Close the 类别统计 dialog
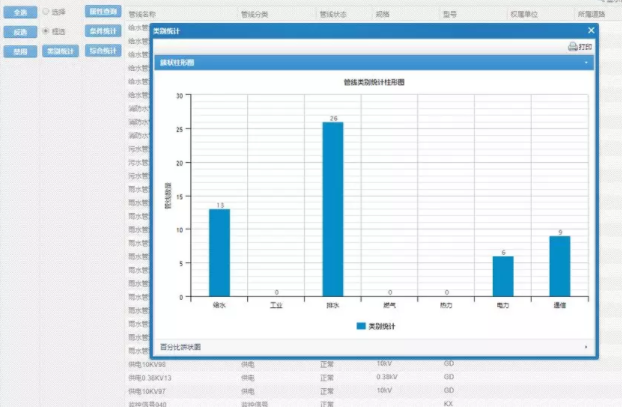Screen dimensions: 622x407 (x=590, y=31)
